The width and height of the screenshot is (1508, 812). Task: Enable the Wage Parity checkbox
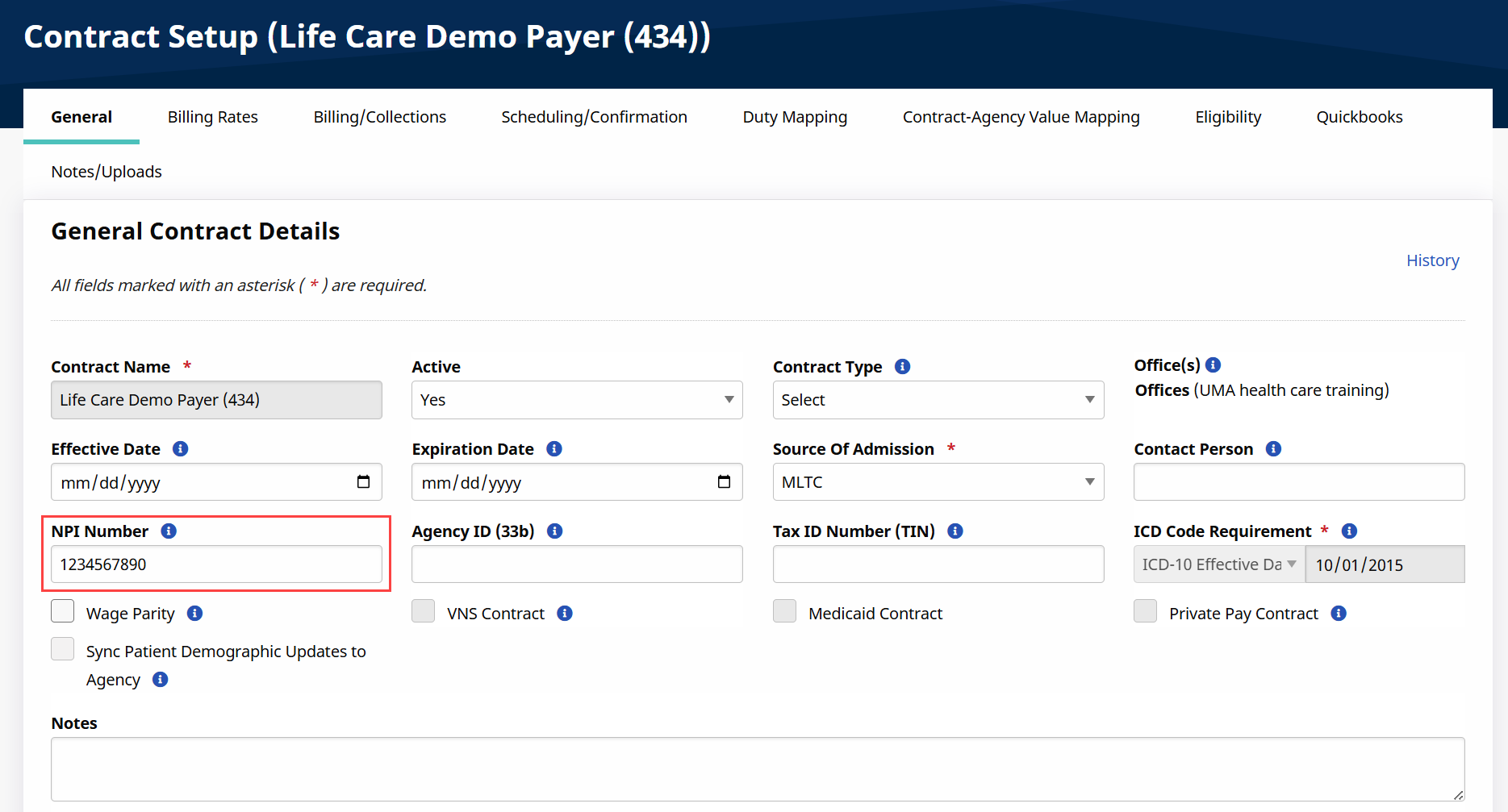point(63,611)
